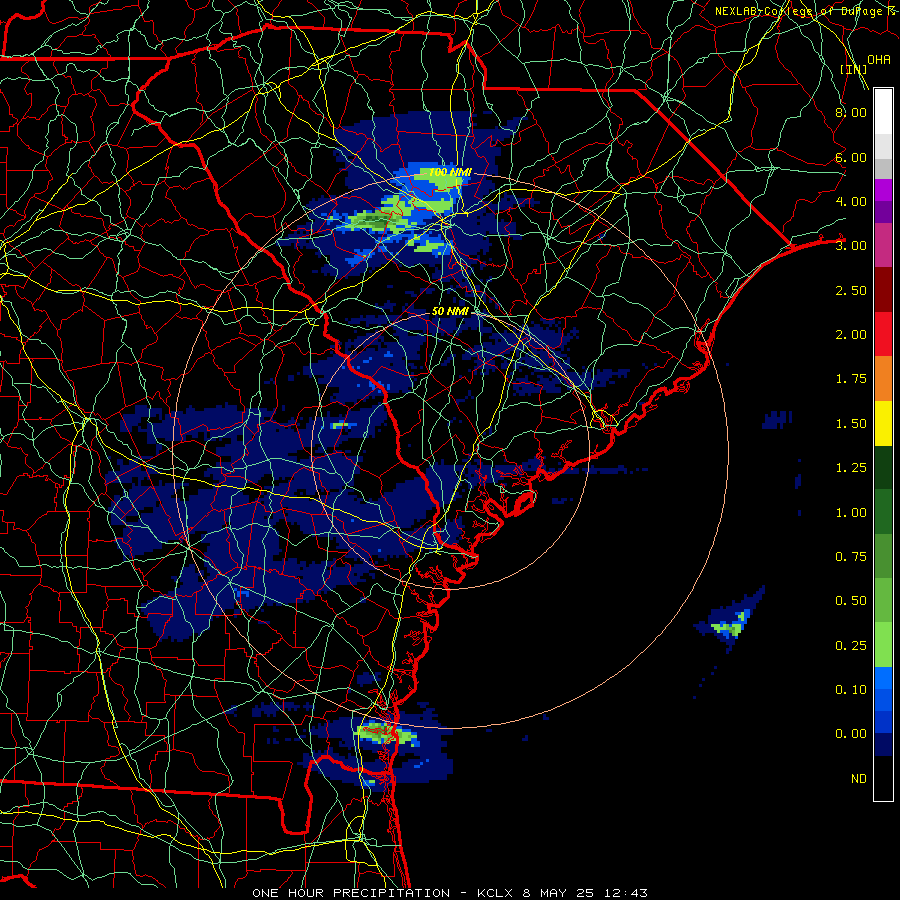
Task: Click the 0.00 legend value
Action: (851, 734)
